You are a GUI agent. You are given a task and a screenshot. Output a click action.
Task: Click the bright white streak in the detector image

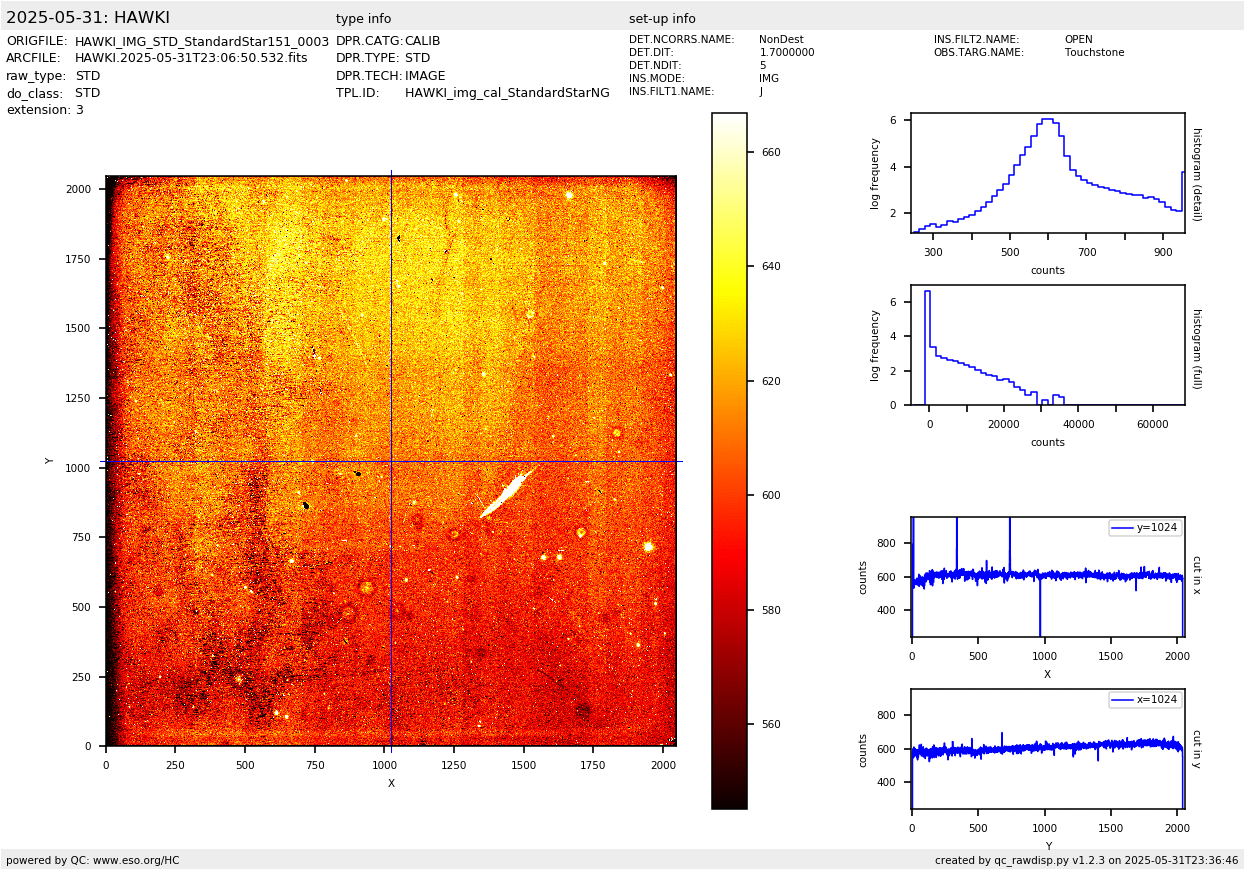[x=510, y=490]
